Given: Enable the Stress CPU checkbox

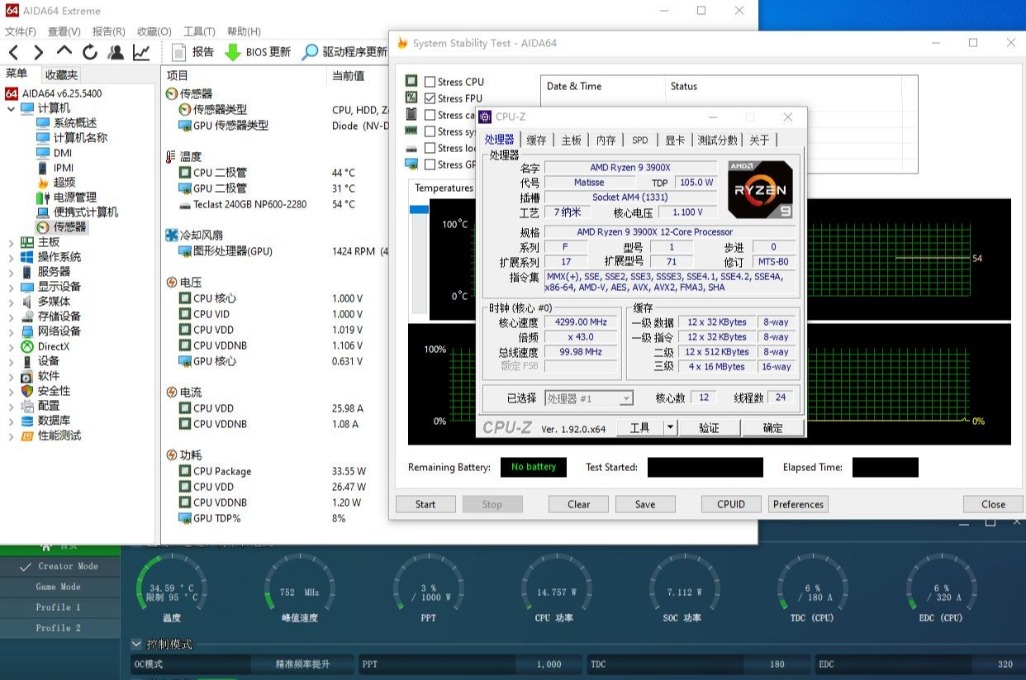Looking at the screenshot, I should [x=430, y=82].
